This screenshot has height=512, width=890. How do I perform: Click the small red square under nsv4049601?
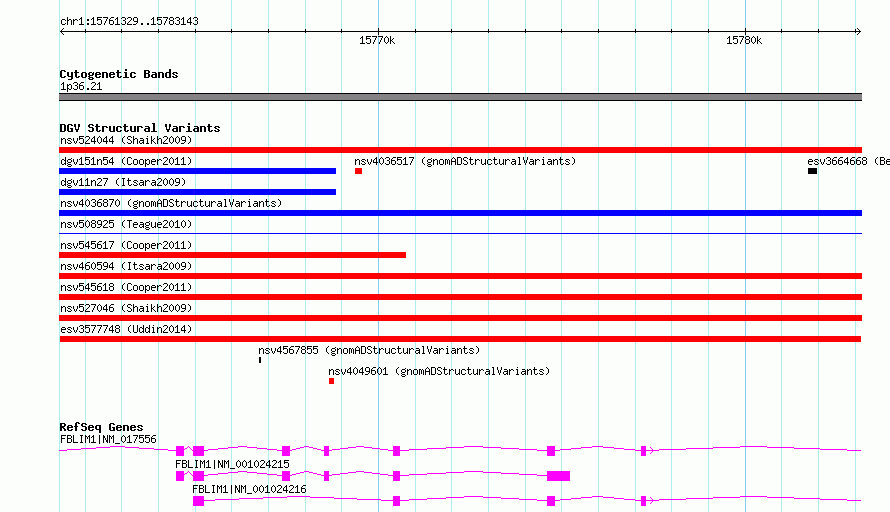pos(331,381)
